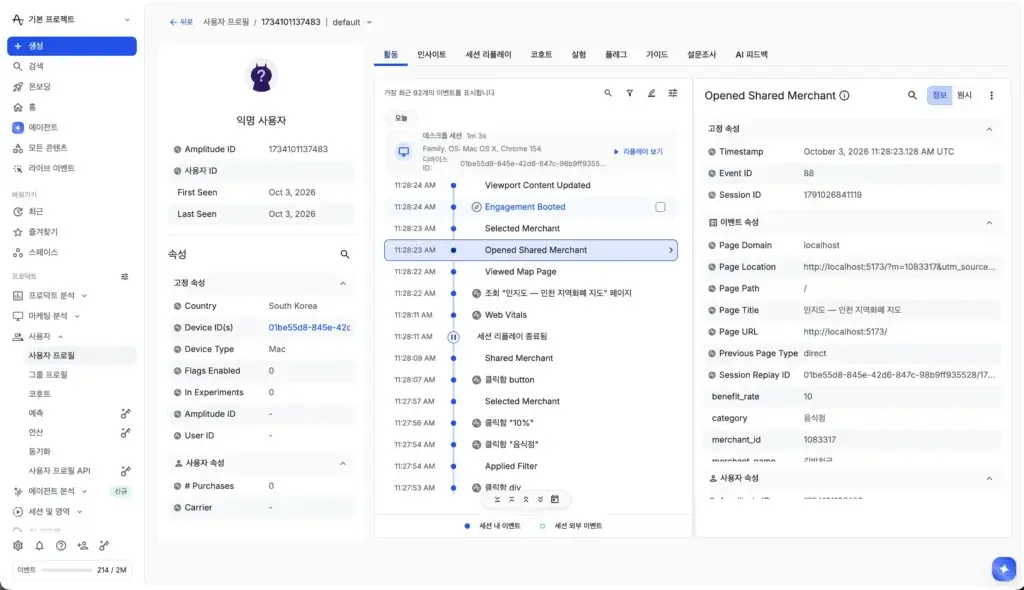Open 사용자 프로필 breadcrumb link
The height and width of the screenshot is (590, 1024).
click(226, 22)
